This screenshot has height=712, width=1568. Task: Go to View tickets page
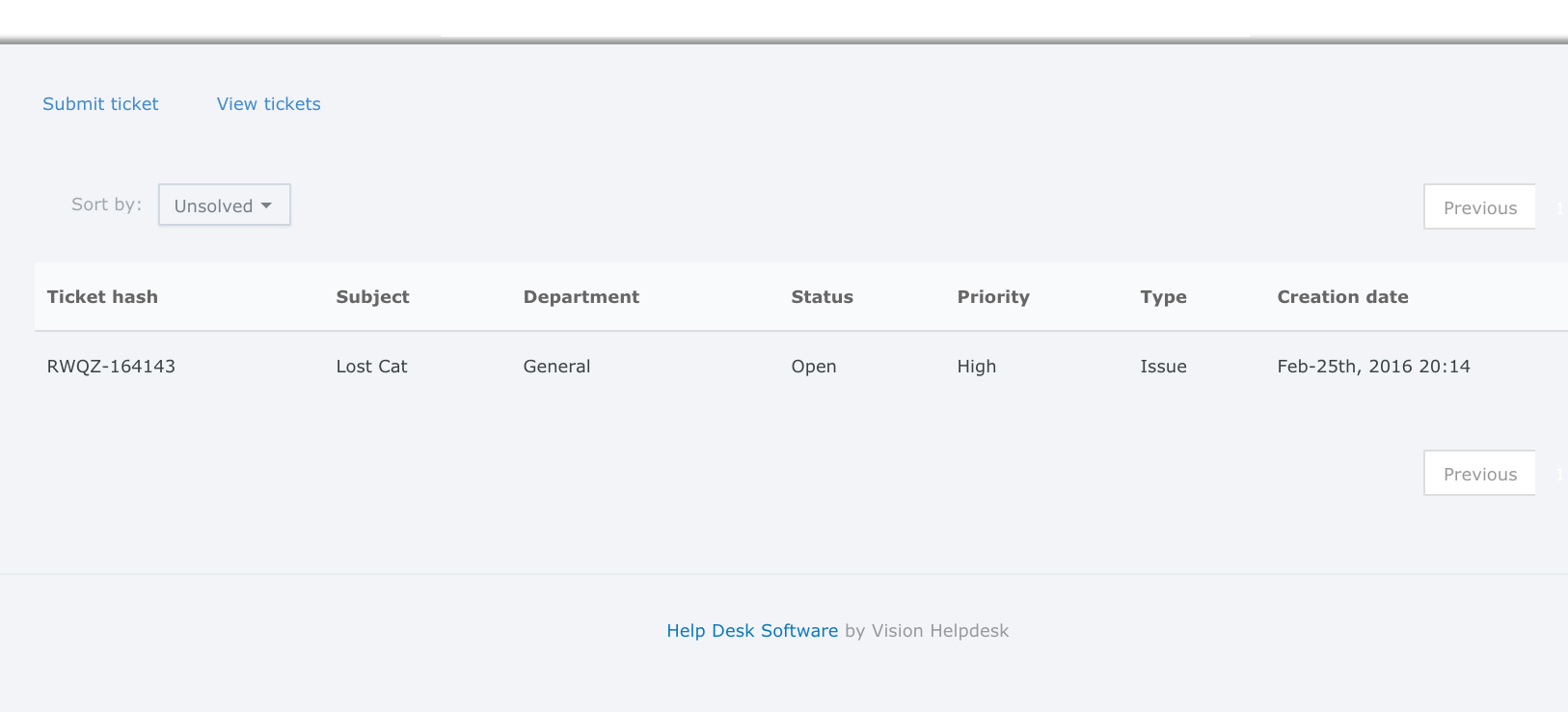pyautogui.click(x=268, y=104)
